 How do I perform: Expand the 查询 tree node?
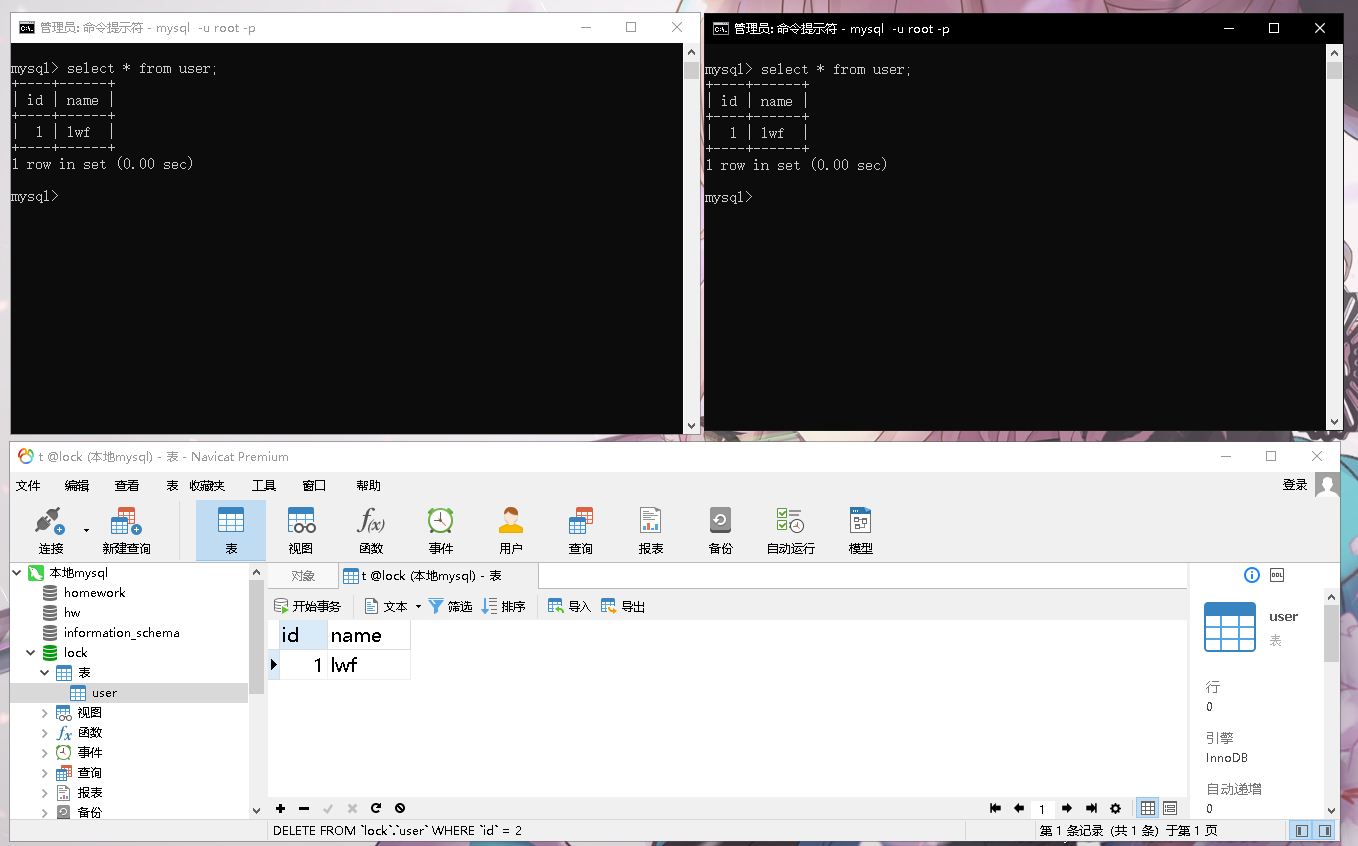(44, 773)
